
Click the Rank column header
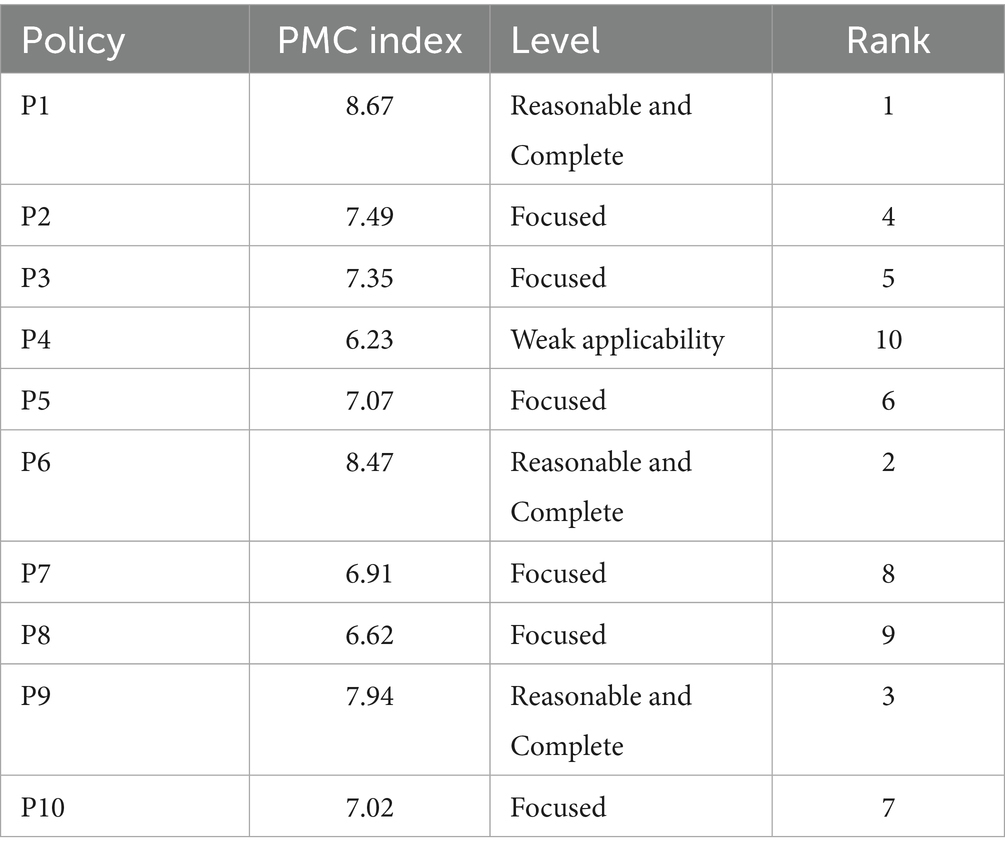[x=888, y=40]
